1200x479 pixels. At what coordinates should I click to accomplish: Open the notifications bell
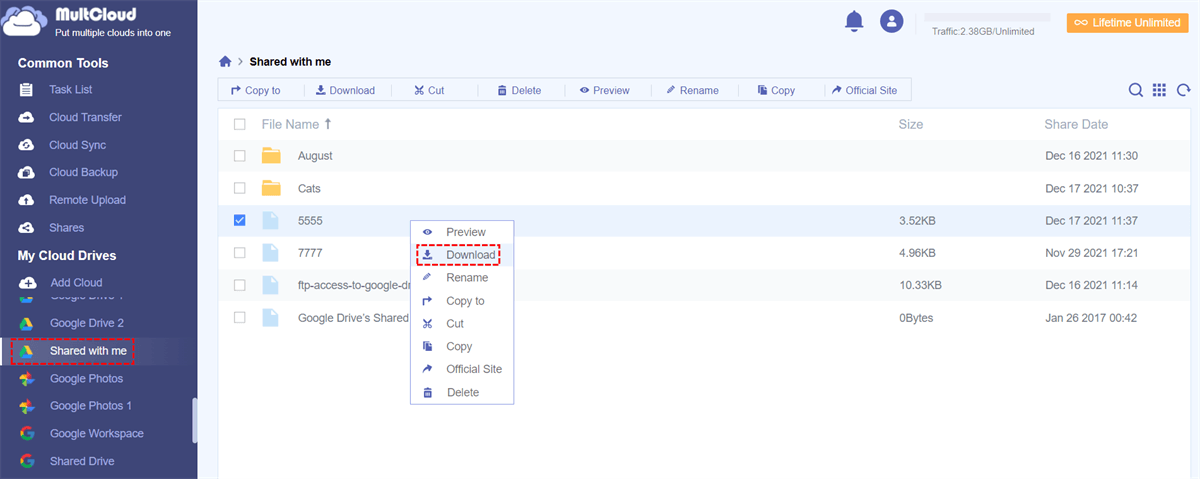pos(854,21)
